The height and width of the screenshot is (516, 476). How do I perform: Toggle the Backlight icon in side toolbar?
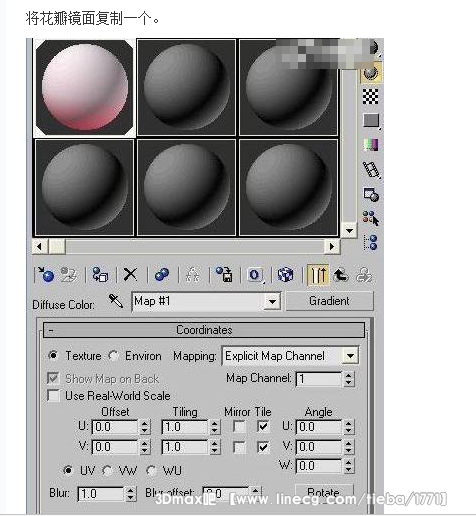[x=371, y=72]
